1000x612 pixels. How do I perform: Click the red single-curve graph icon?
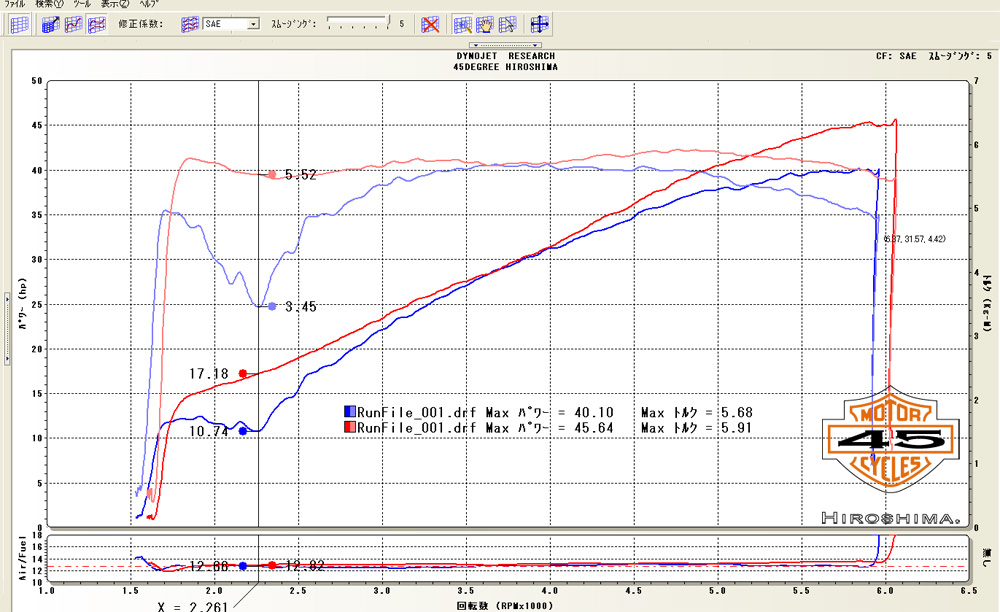pos(73,23)
